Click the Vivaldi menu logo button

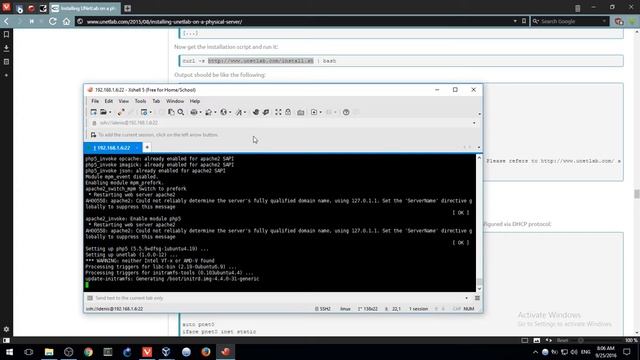point(6,7)
